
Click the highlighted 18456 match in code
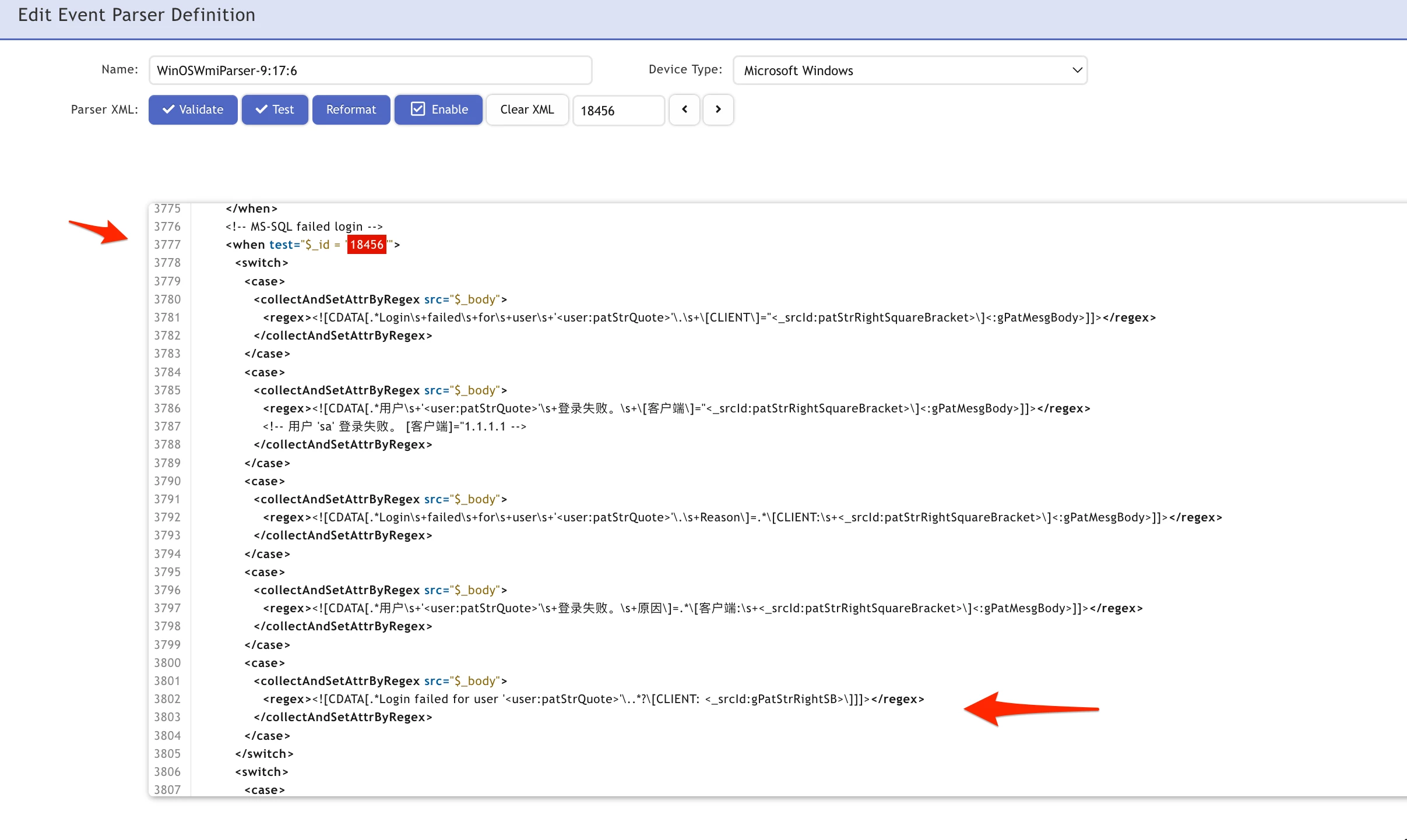(367, 245)
